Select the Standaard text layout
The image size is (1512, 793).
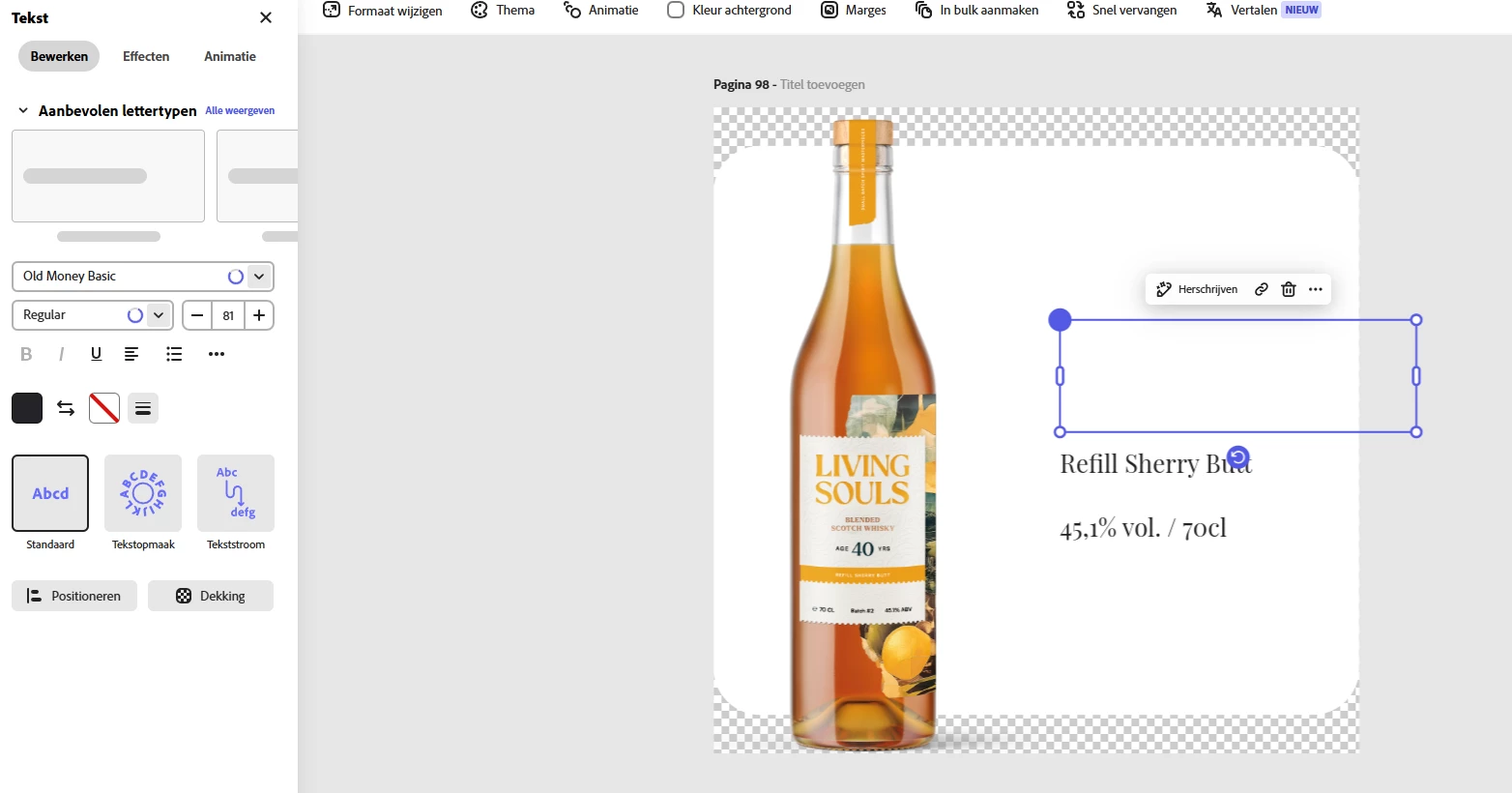coord(50,493)
